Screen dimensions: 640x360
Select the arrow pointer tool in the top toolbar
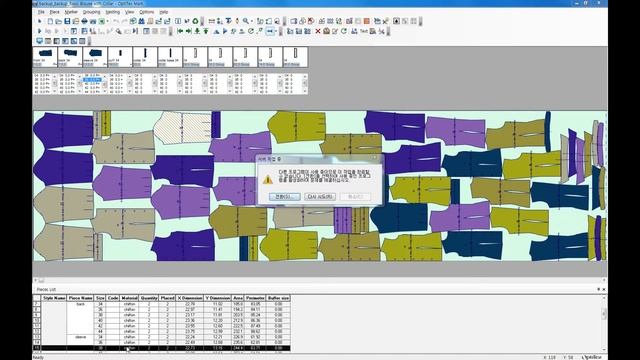click(x=40, y=21)
